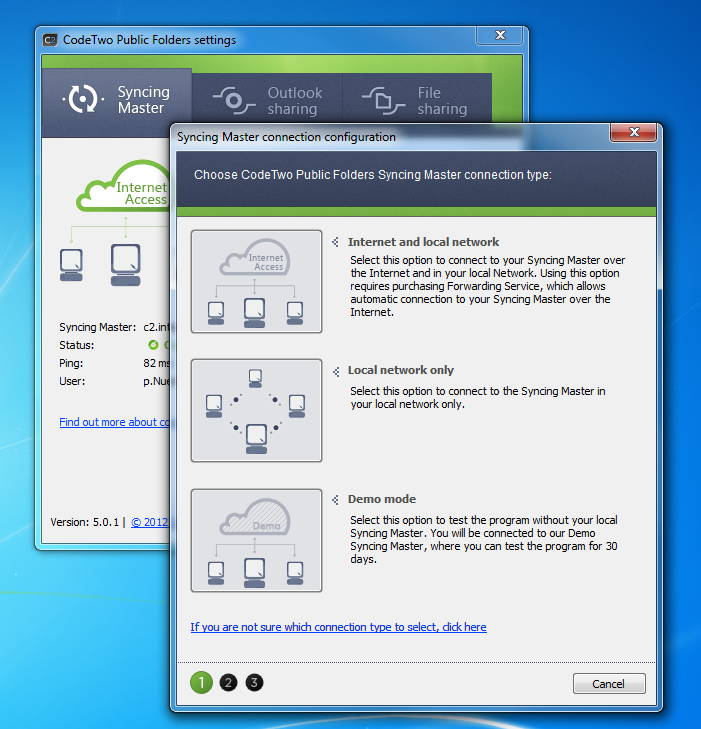Open the connection type help link
The height and width of the screenshot is (729, 701).
pyautogui.click(x=338, y=627)
